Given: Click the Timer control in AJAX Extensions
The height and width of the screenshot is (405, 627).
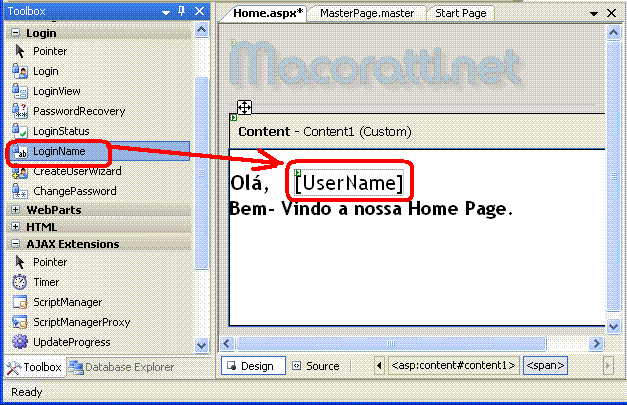Looking at the screenshot, I should [x=47, y=282].
